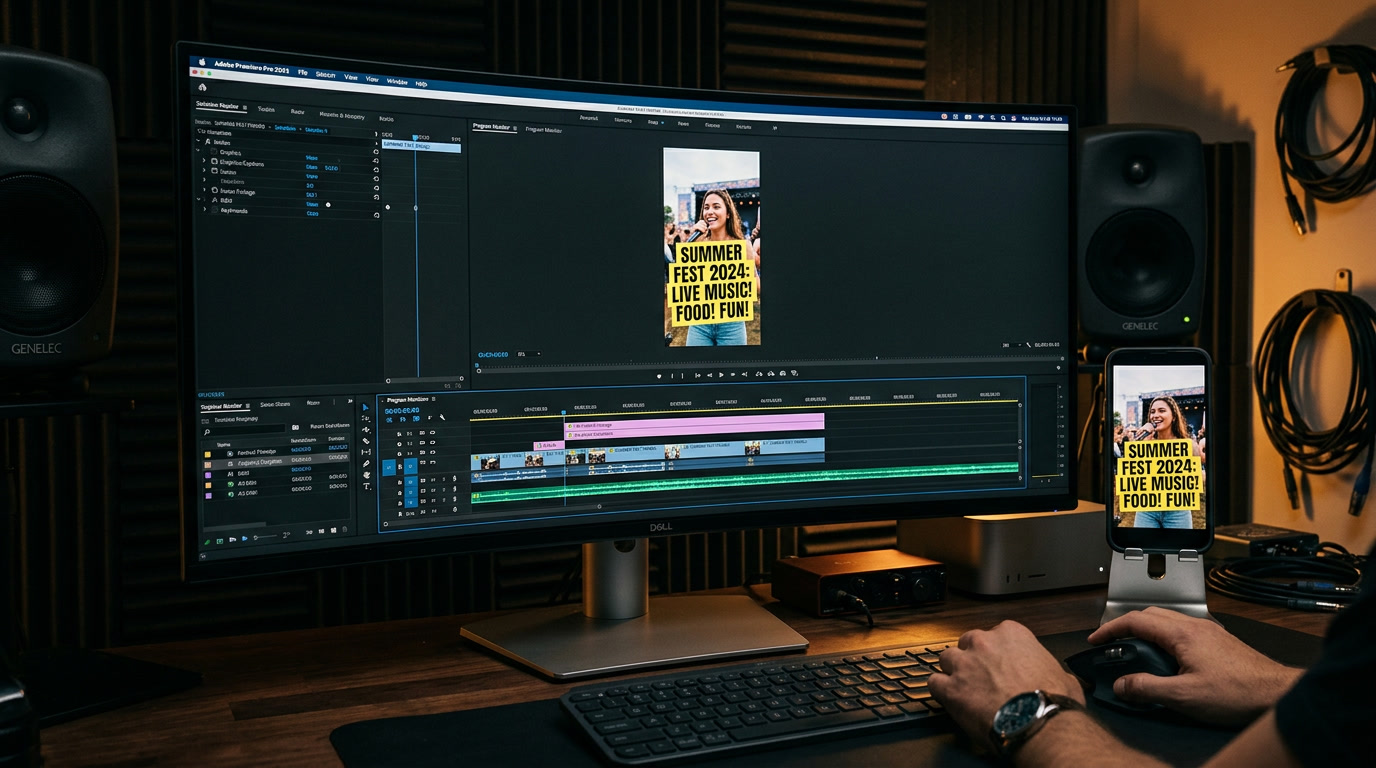Open the zoom level Fit dropdown

click(529, 354)
